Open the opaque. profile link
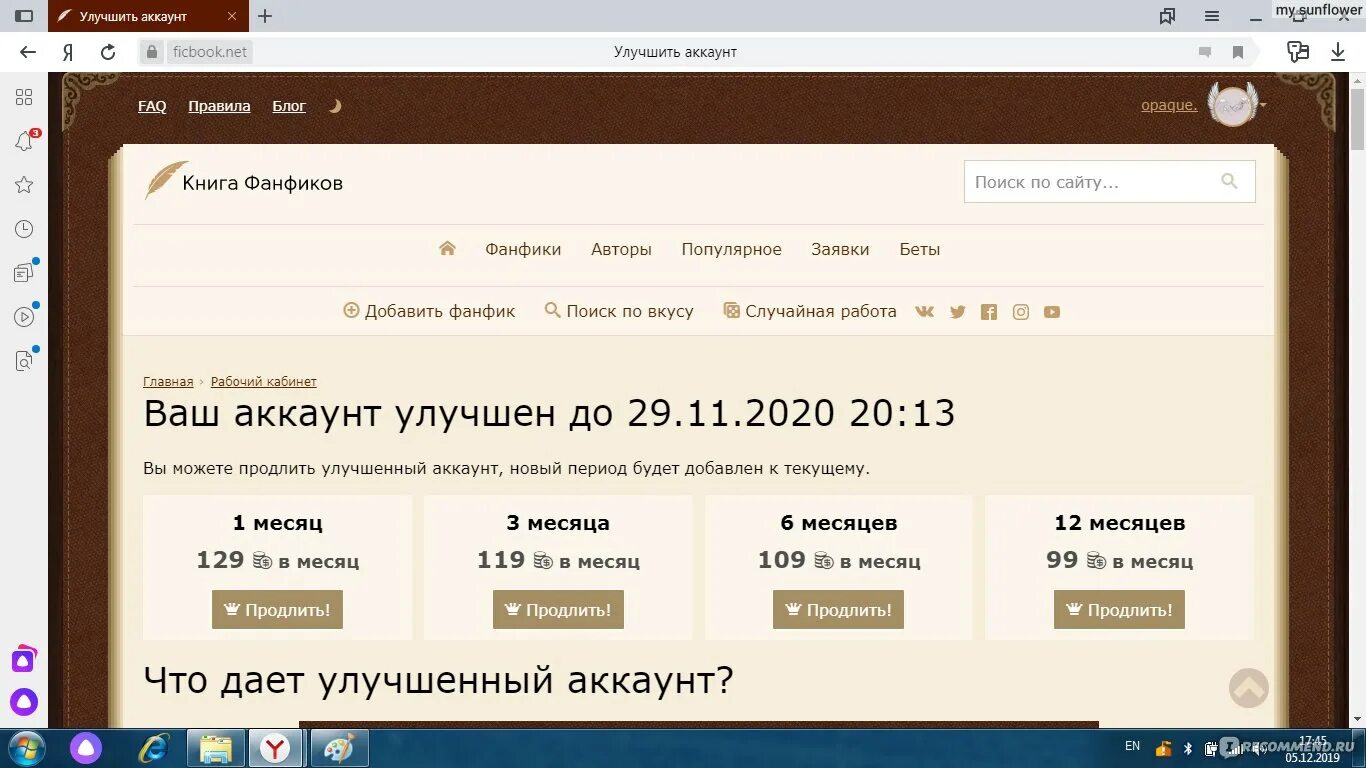Screen dimensions: 1366x768 [x=1169, y=105]
